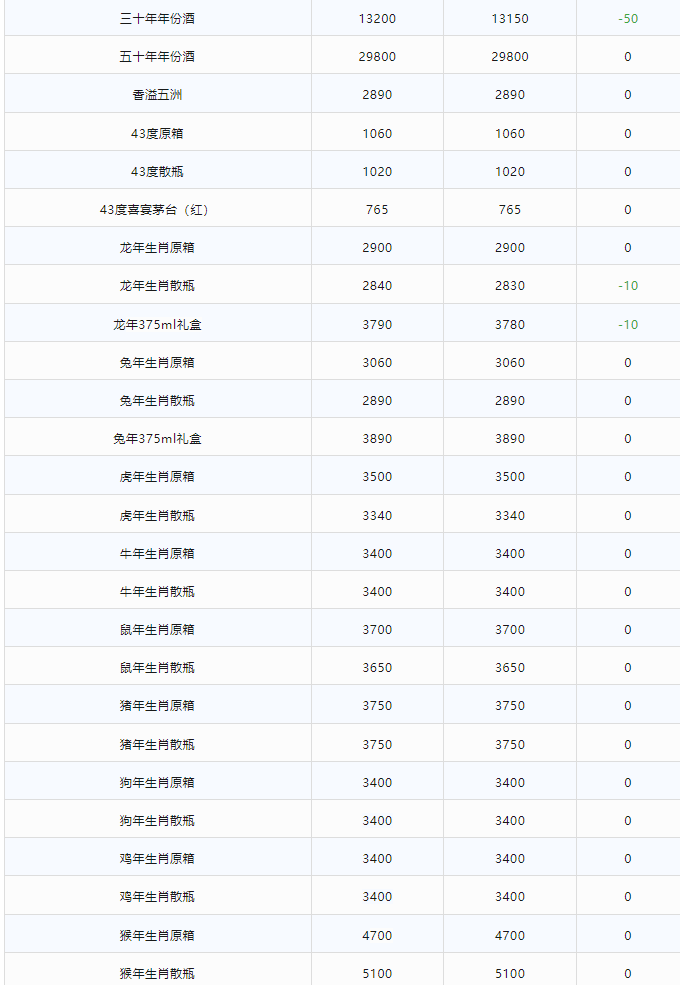Select the 猴年生肖原箱 row name
Screen dimensions: 680x985
pyautogui.click(x=157, y=935)
